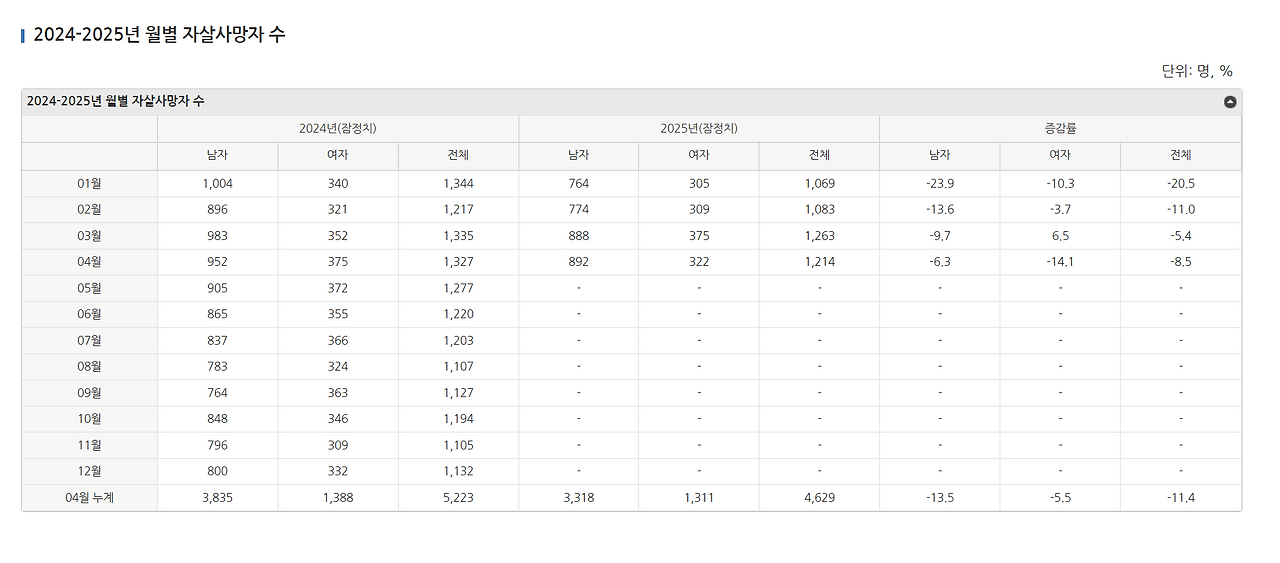Click the 3,318 cumulative male 2025 cell
The width and height of the screenshot is (1280, 563).
click(579, 498)
